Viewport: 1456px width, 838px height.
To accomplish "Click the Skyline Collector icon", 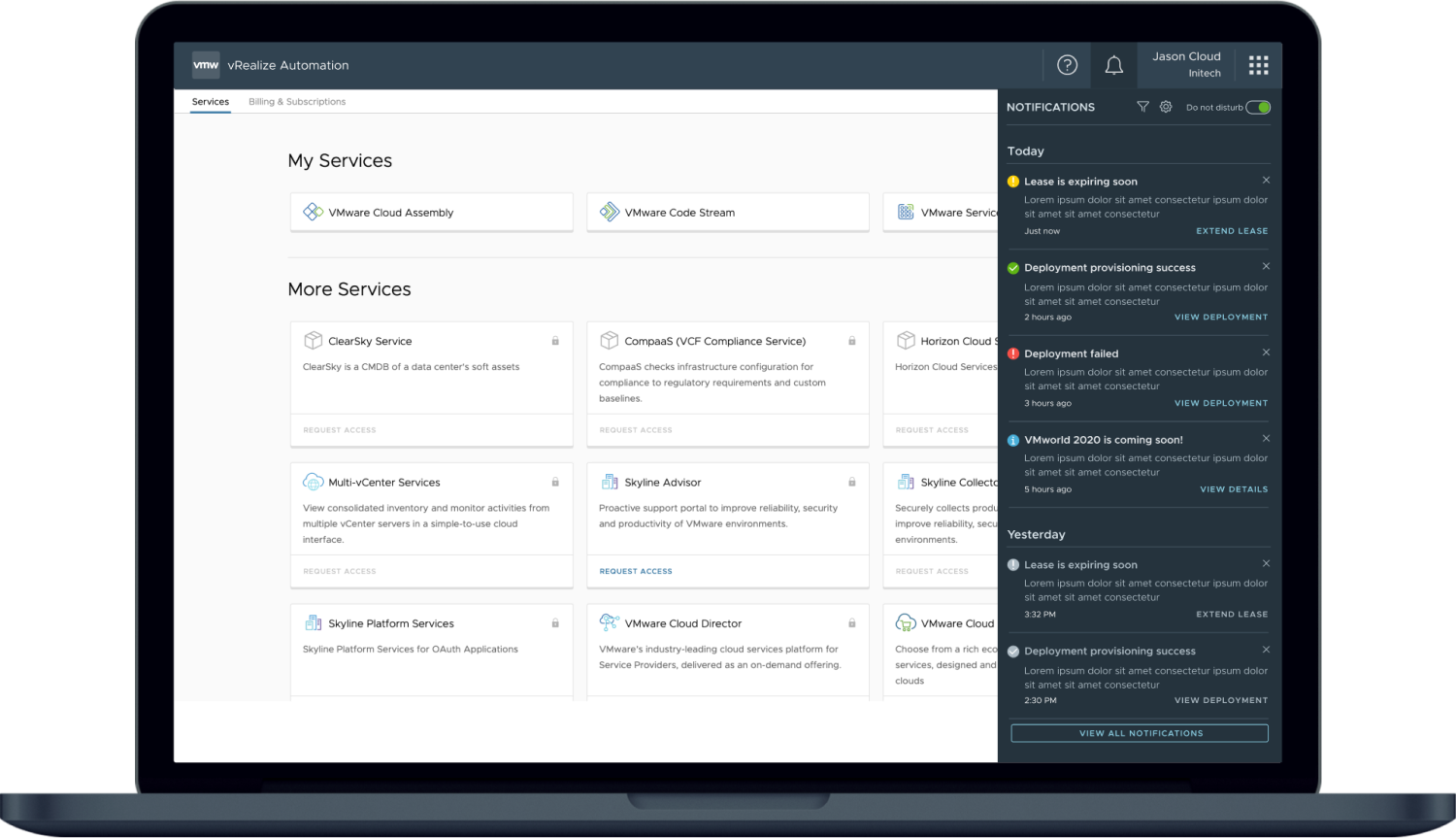I will (x=906, y=482).
